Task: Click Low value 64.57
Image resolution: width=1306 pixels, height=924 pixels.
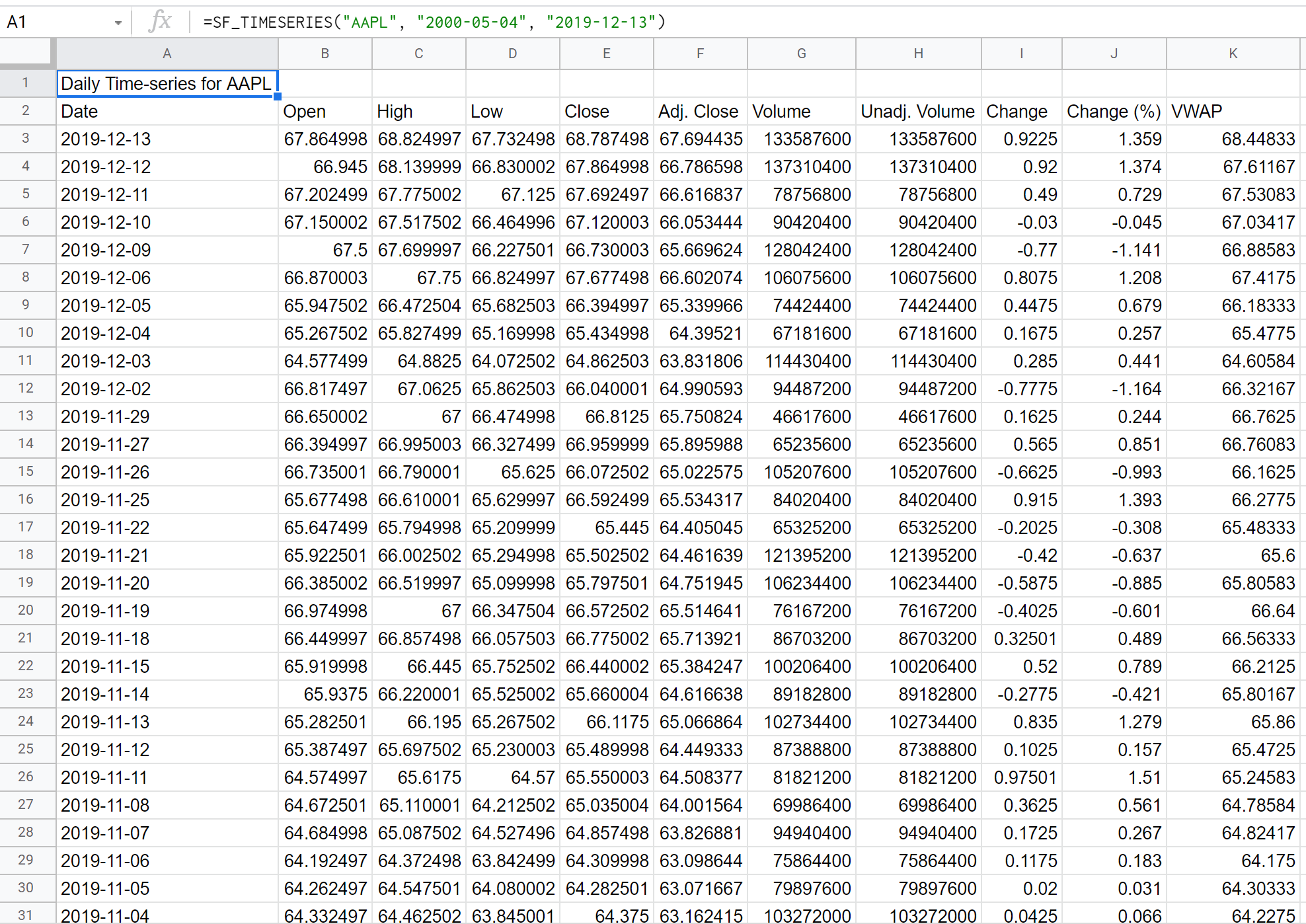Action: point(513,778)
